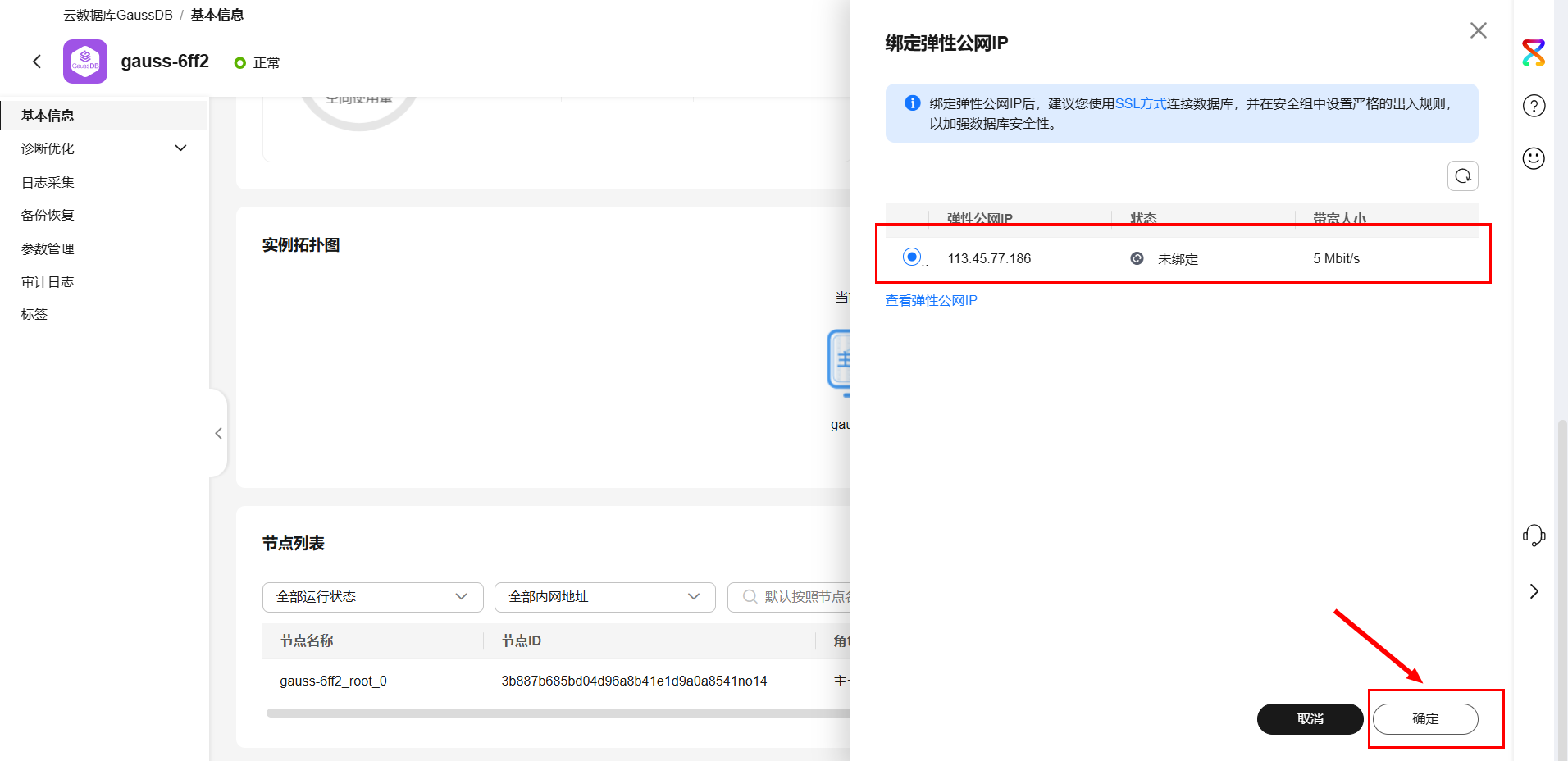Select radio button for 113.45.77.186
This screenshot has width=1568, height=761.
(x=911, y=257)
